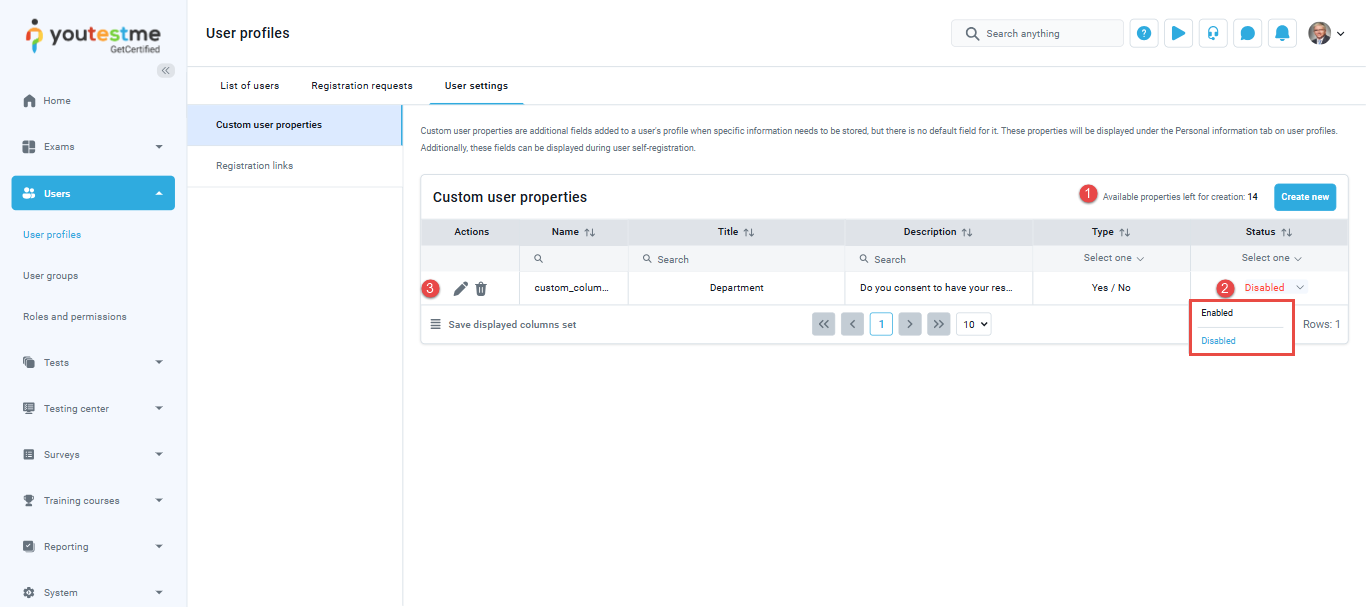Expand the Testing center sidebar menu

tap(93, 409)
